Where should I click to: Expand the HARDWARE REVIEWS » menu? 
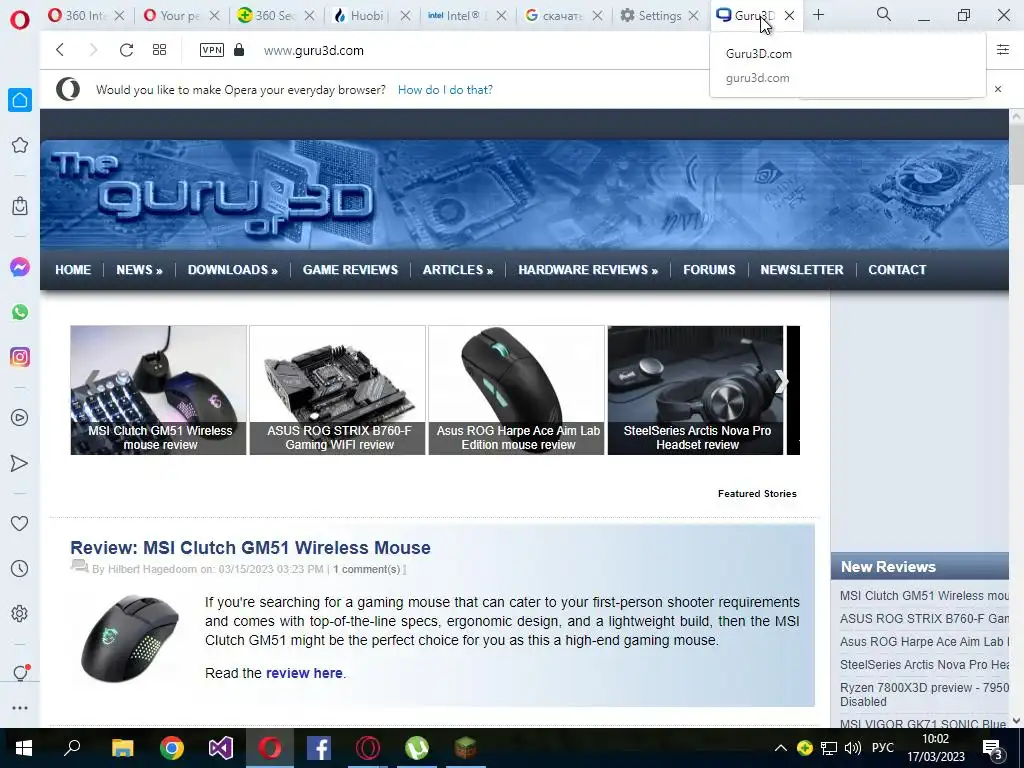coord(588,270)
